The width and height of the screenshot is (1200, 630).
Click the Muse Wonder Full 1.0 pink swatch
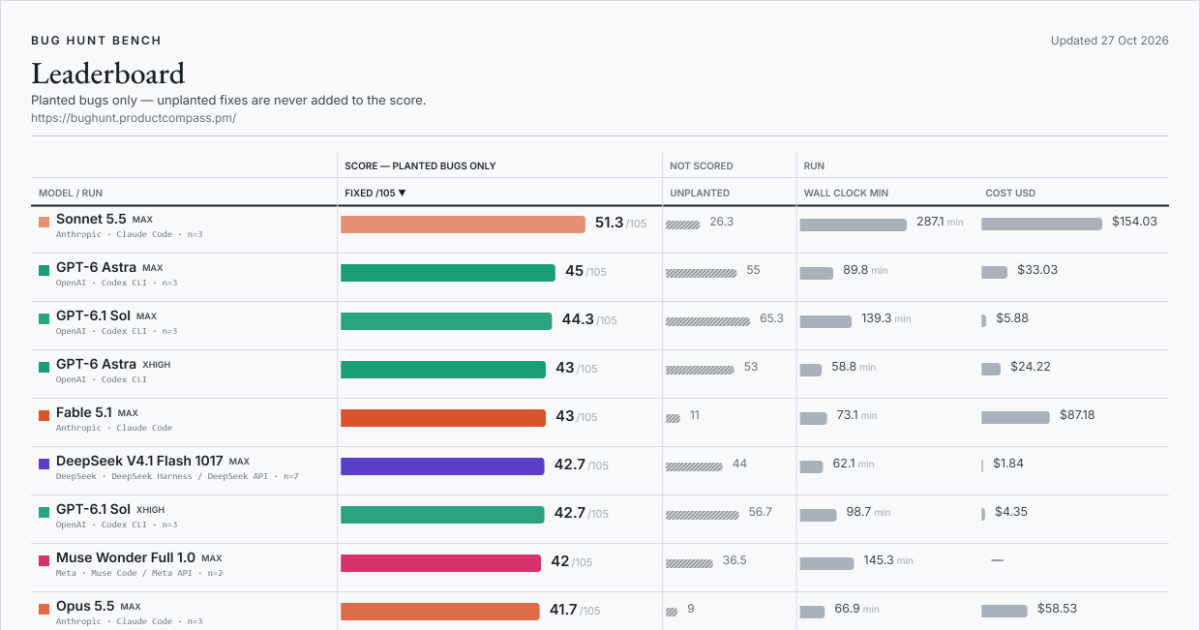click(44, 561)
